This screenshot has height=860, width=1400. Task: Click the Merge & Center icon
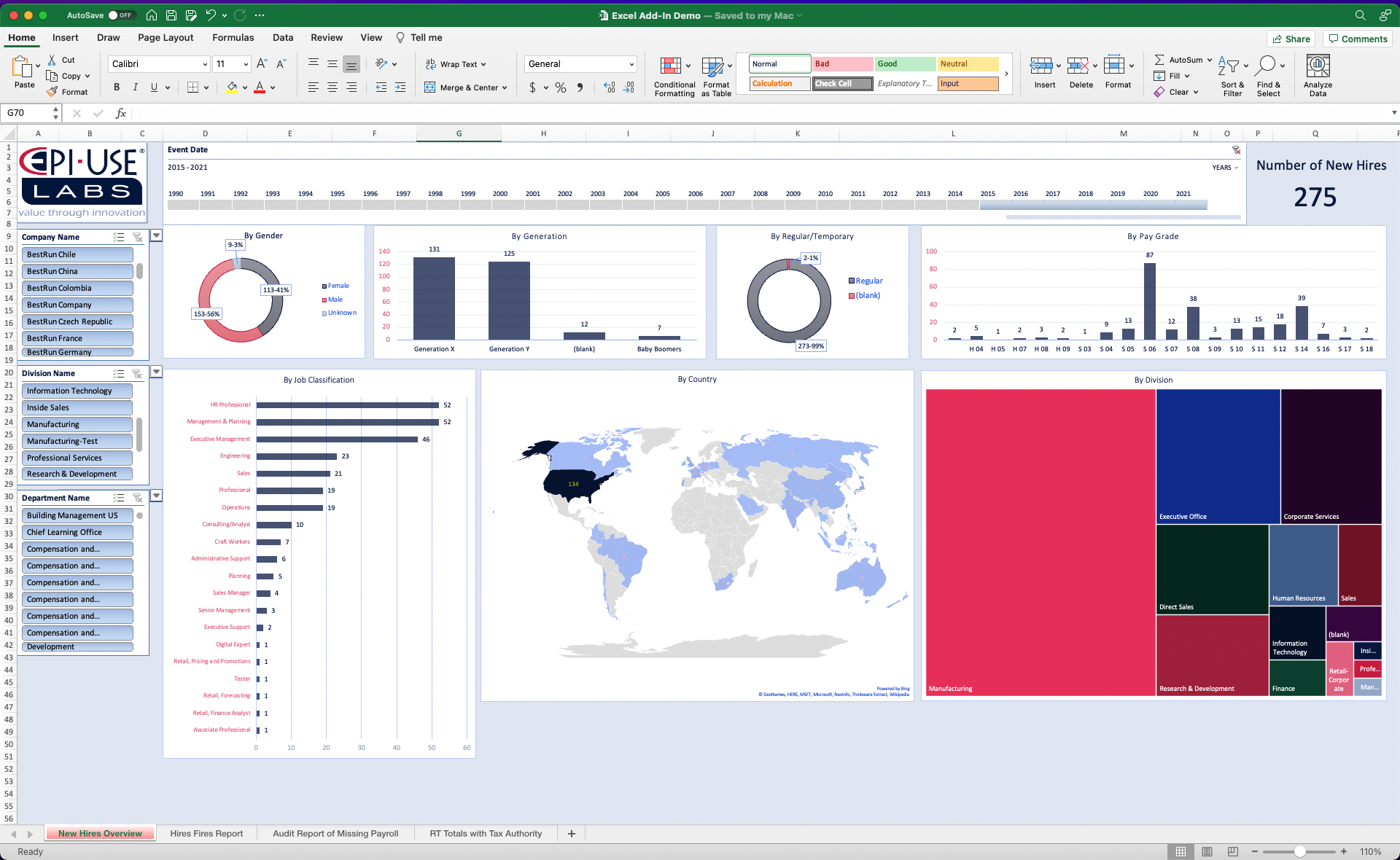[430, 87]
